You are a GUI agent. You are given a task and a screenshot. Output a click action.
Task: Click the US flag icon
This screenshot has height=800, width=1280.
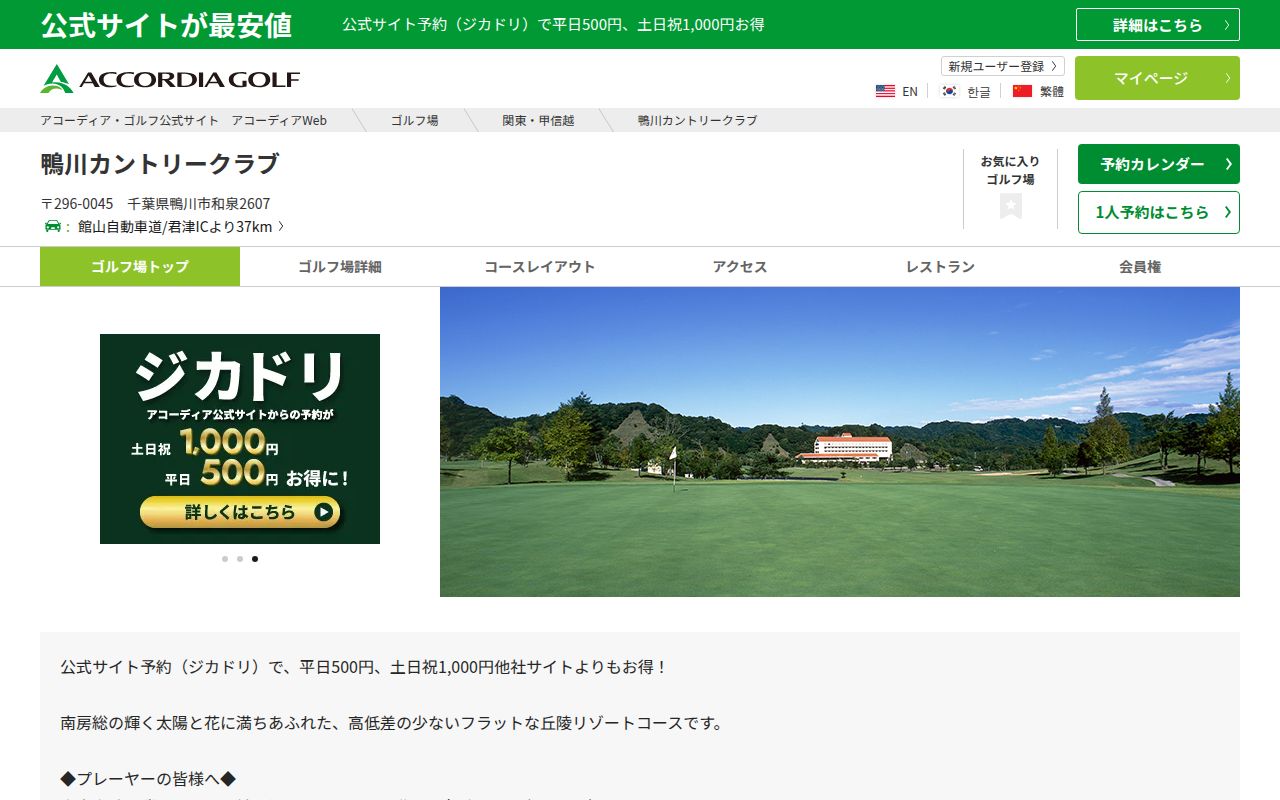pos(885,91)
